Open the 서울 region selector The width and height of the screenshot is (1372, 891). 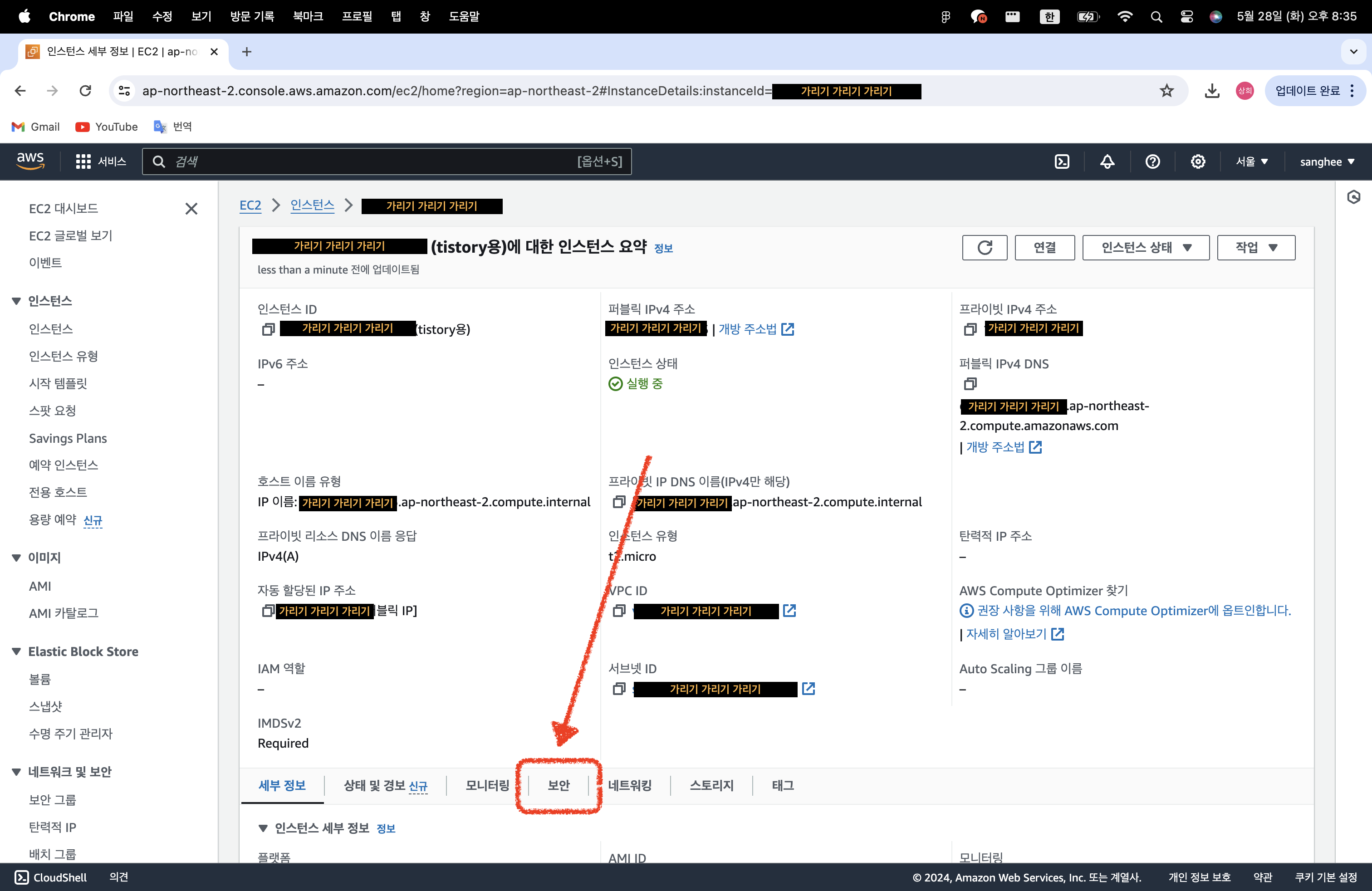pos(1251,162)
